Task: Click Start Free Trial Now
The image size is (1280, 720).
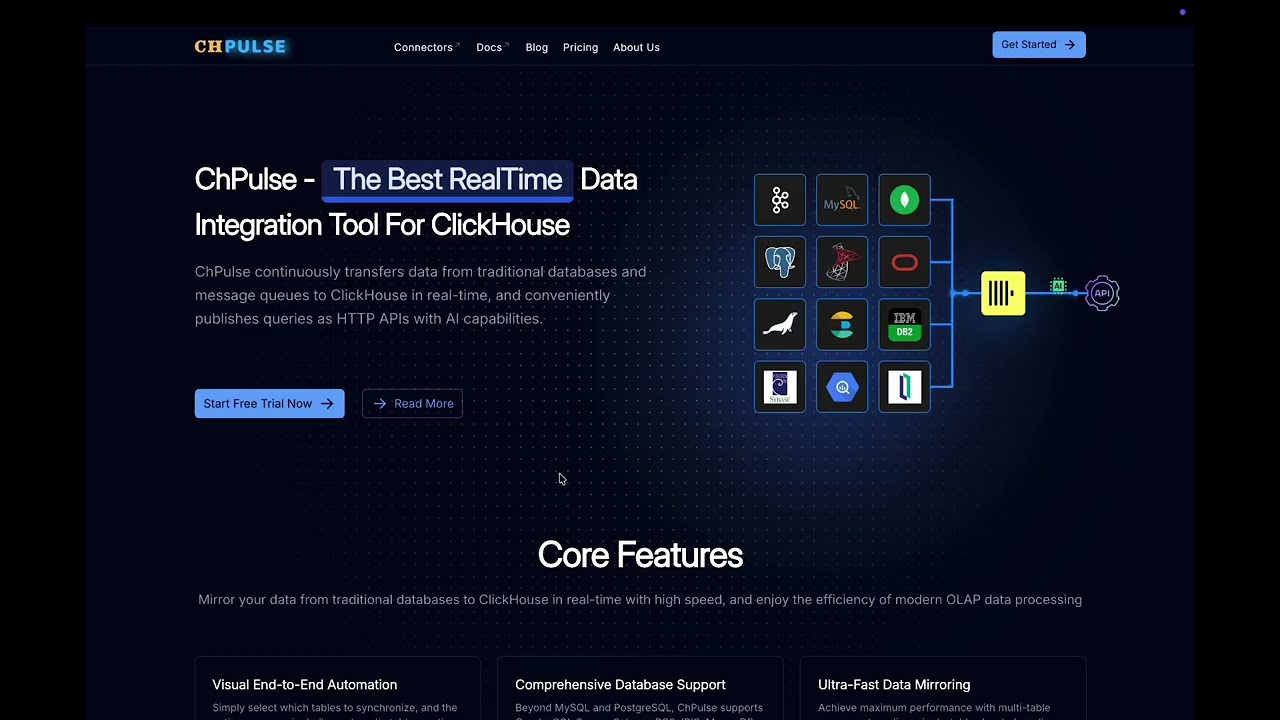Action: 270,404
